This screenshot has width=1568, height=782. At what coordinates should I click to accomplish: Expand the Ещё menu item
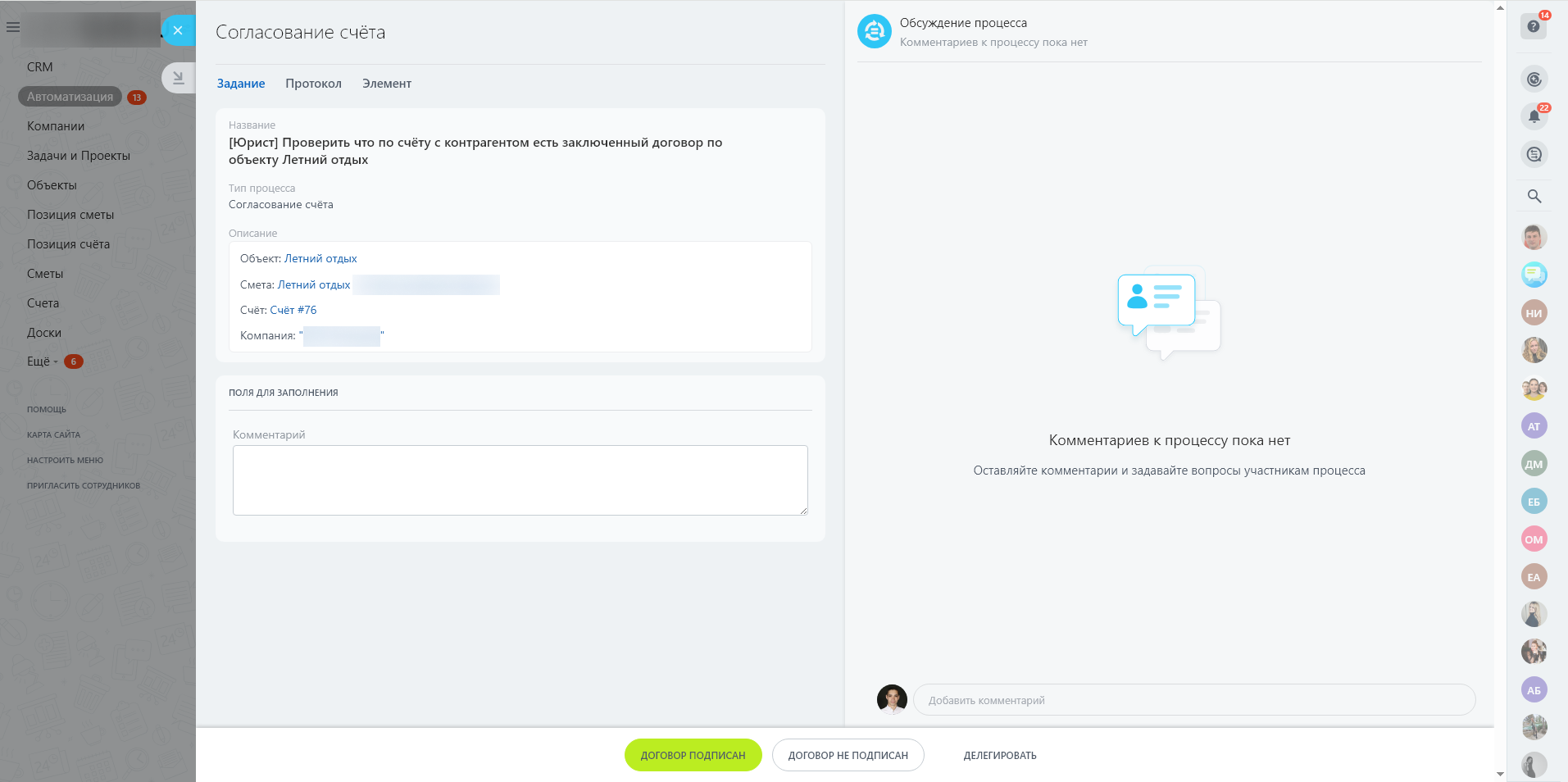click(x=43, y=361)
